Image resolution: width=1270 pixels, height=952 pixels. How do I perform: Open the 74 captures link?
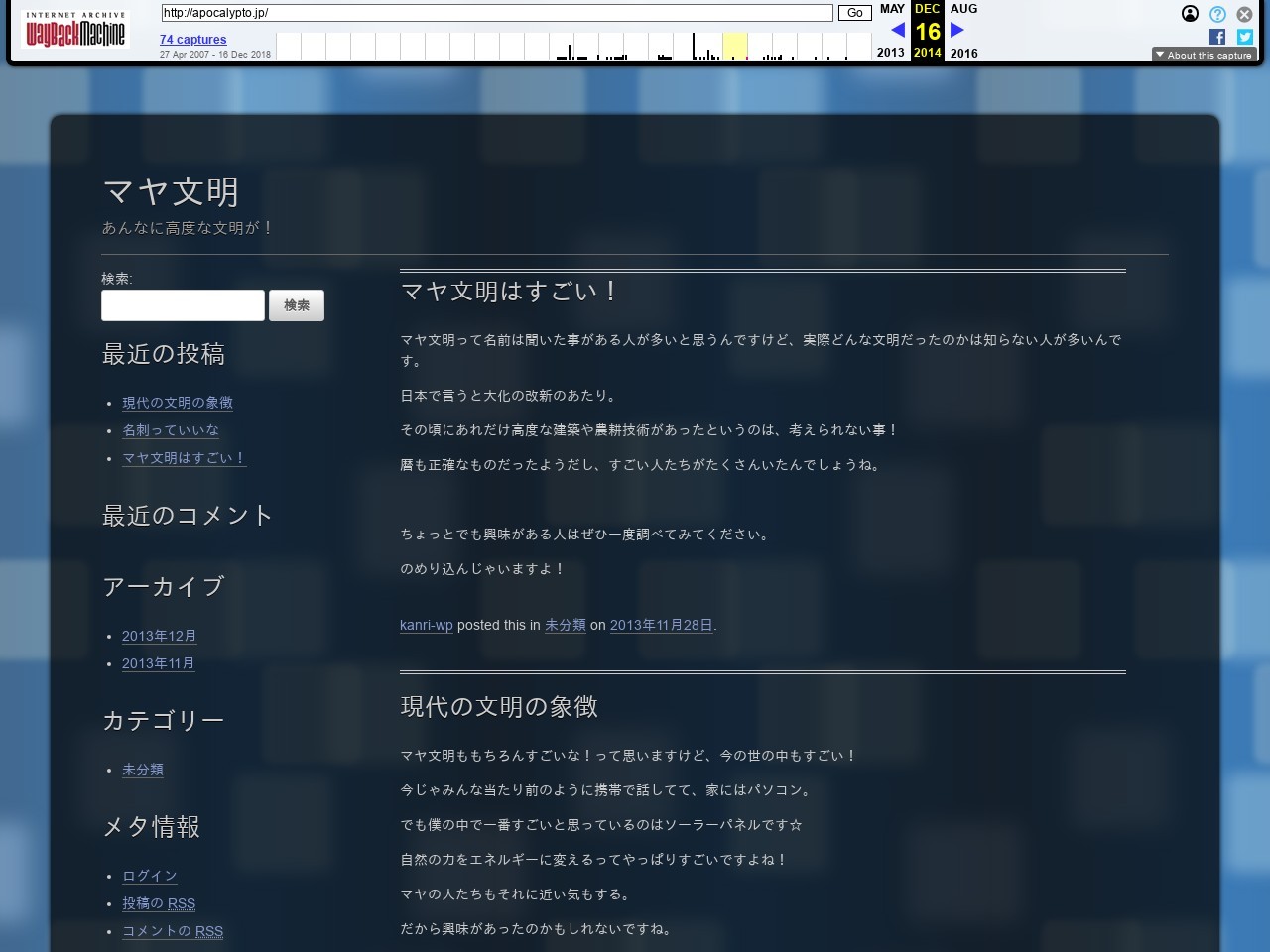(192, 40)
